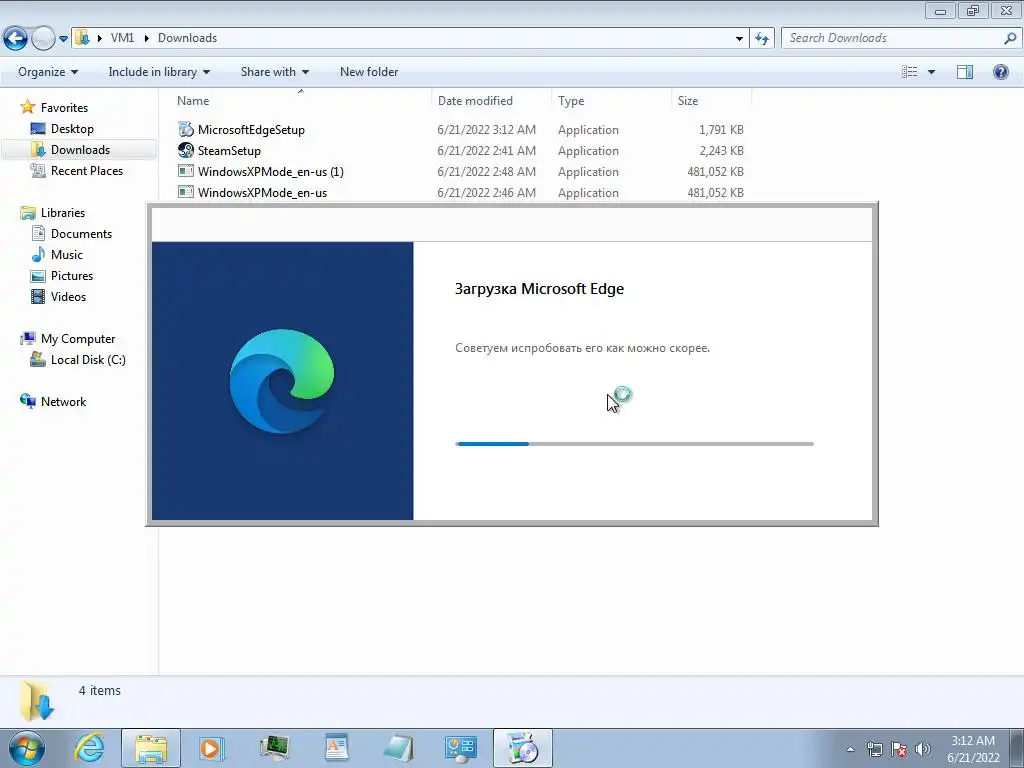Viewport: 1024px width, 768px height.
Task: Select the WindowsXPMode_en-us file name
Action: point(263,193)
